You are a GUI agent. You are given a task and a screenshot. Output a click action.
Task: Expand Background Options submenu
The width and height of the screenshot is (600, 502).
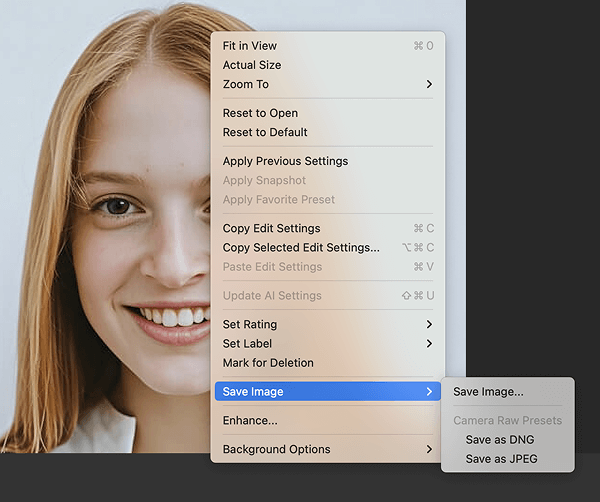coord(276,450)
